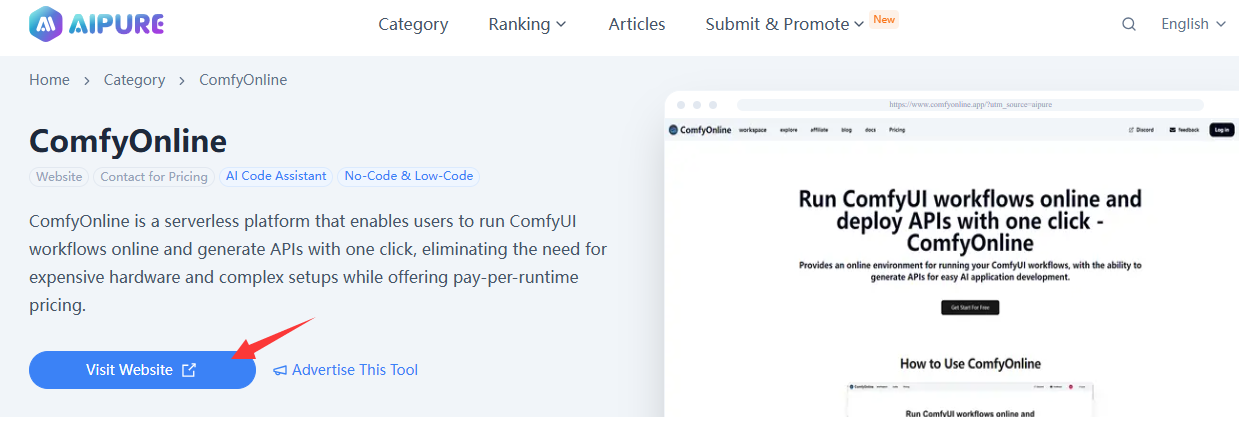Click the ComfyOnline breadcrumb
1239x427 pixels.
(243, 80)
